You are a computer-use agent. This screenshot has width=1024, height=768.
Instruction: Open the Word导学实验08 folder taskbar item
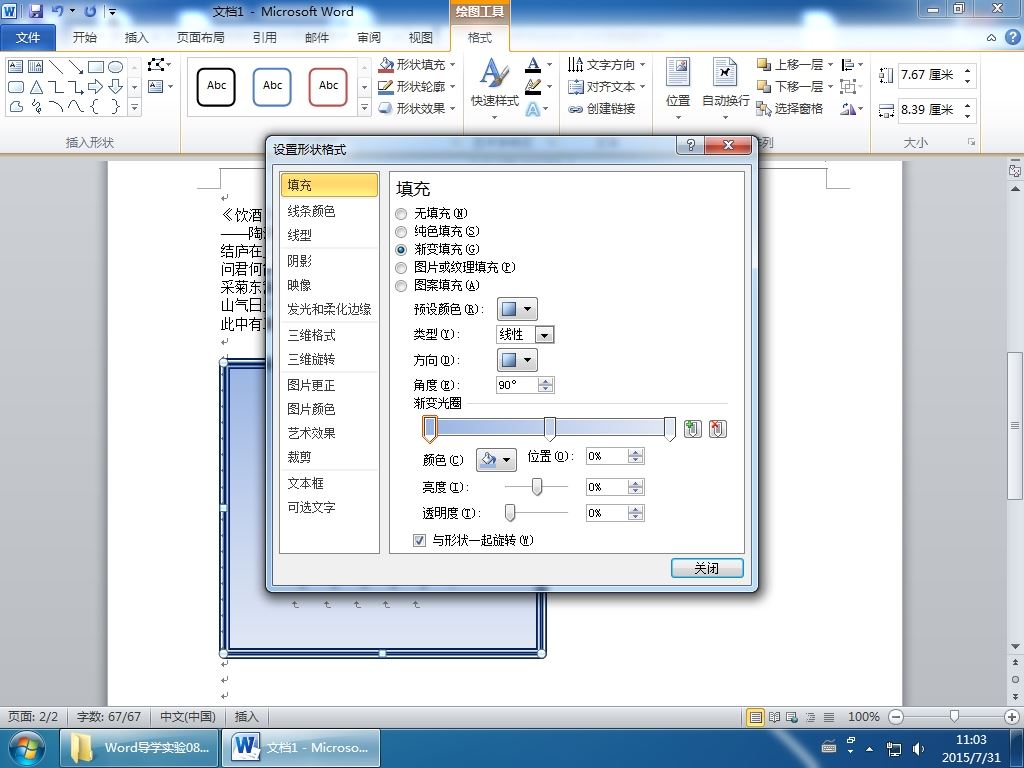(138, 748)
